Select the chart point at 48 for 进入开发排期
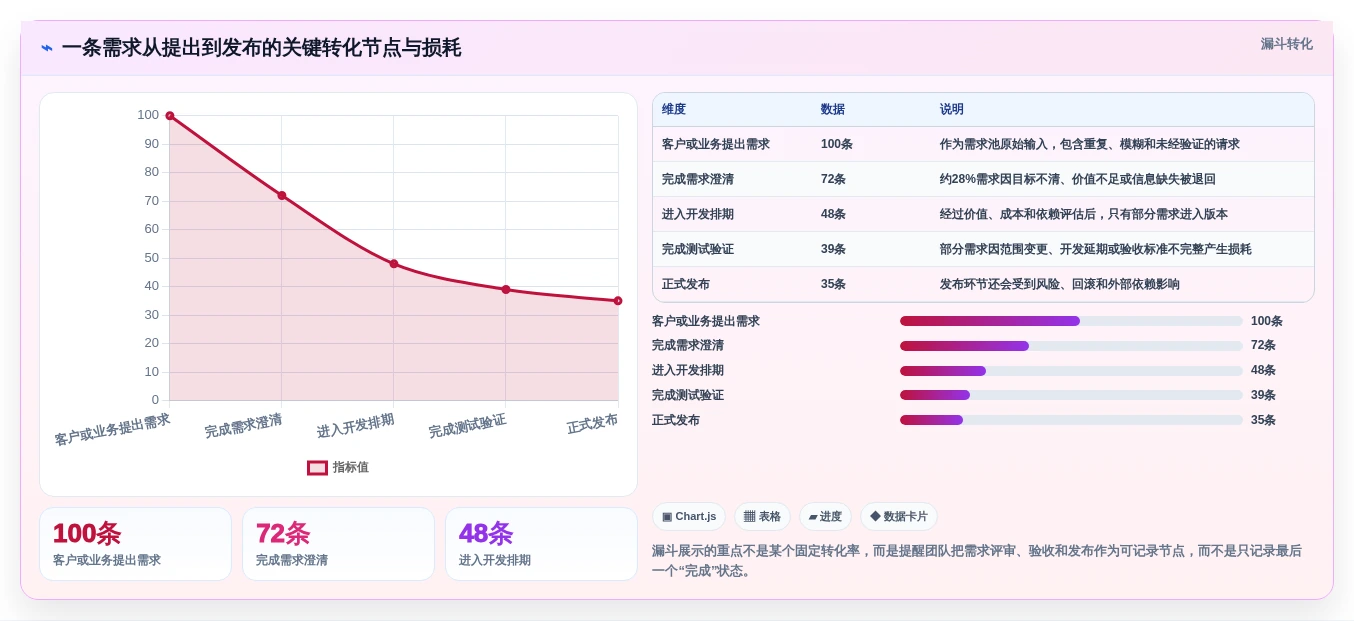The image size is (1354, 621). tap(394, 264)
